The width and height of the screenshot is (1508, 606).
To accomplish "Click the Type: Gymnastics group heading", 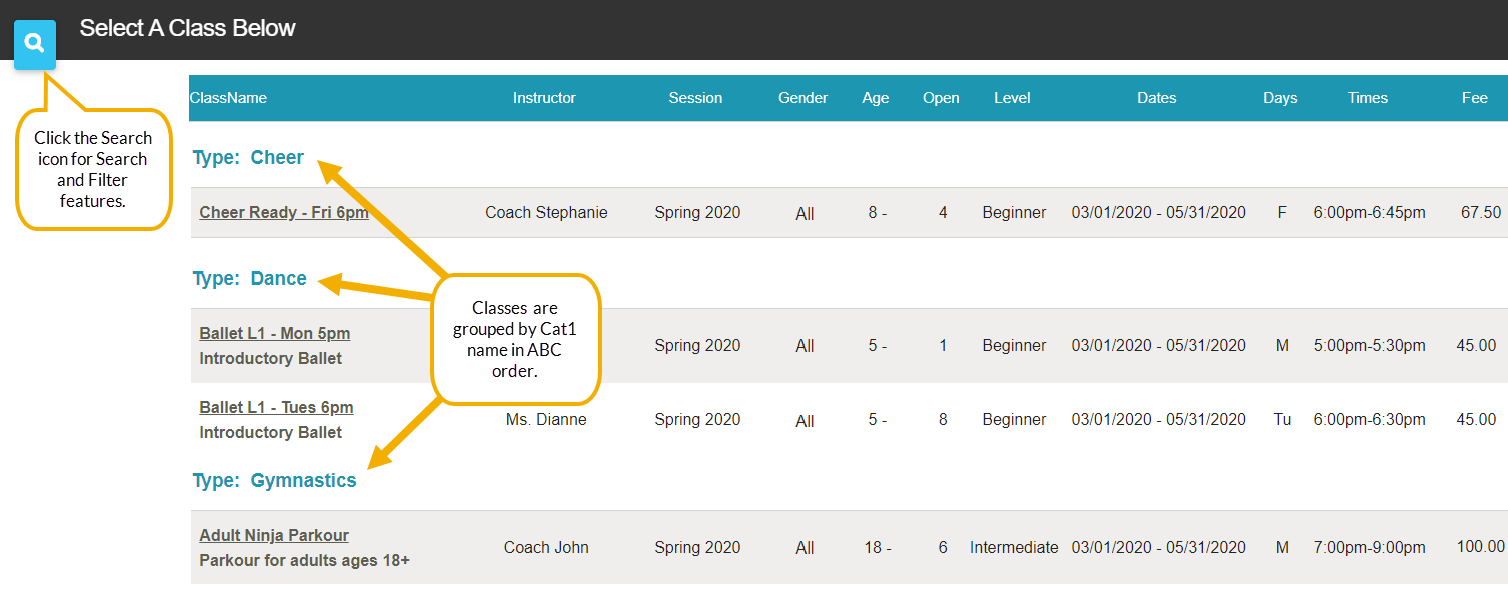I will (x=274, y=480).
